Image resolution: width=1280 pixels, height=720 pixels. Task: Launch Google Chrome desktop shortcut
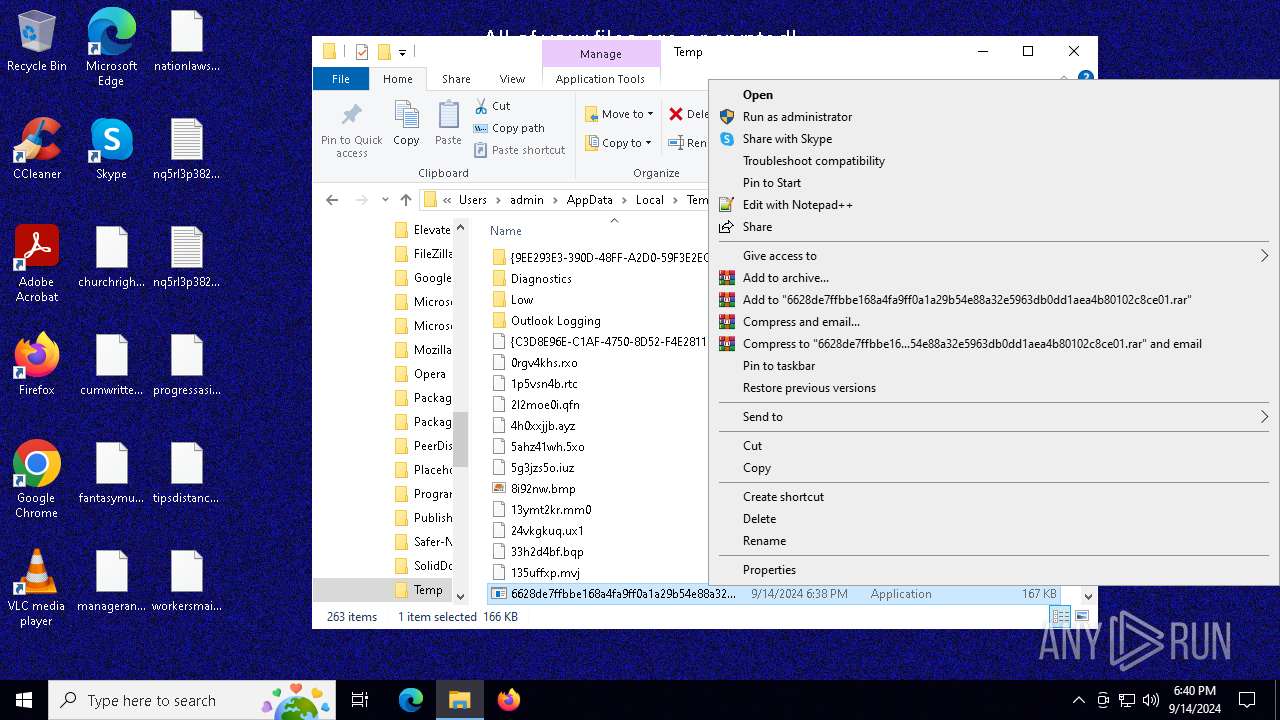click(x=37, y=480)
